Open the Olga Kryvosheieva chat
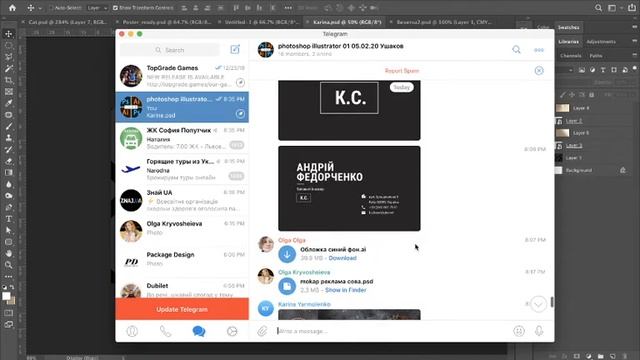This screenshot has height=360, width=640. [x=182, y=231]
